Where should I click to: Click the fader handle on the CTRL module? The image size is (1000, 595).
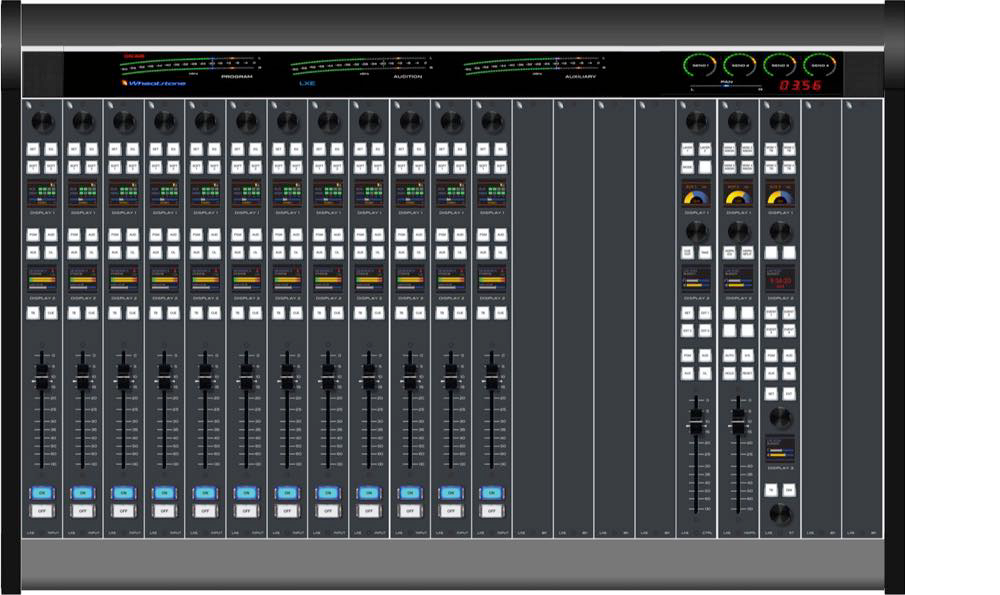coord(696,420)
